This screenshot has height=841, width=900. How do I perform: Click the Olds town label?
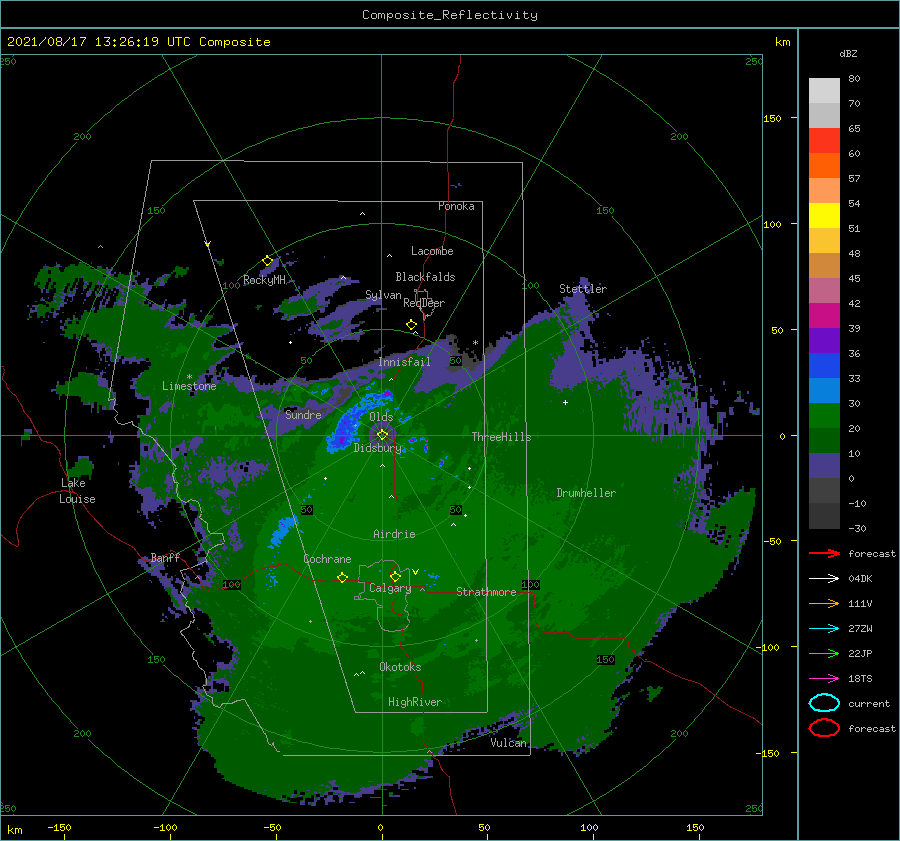[x=381, y=417]
